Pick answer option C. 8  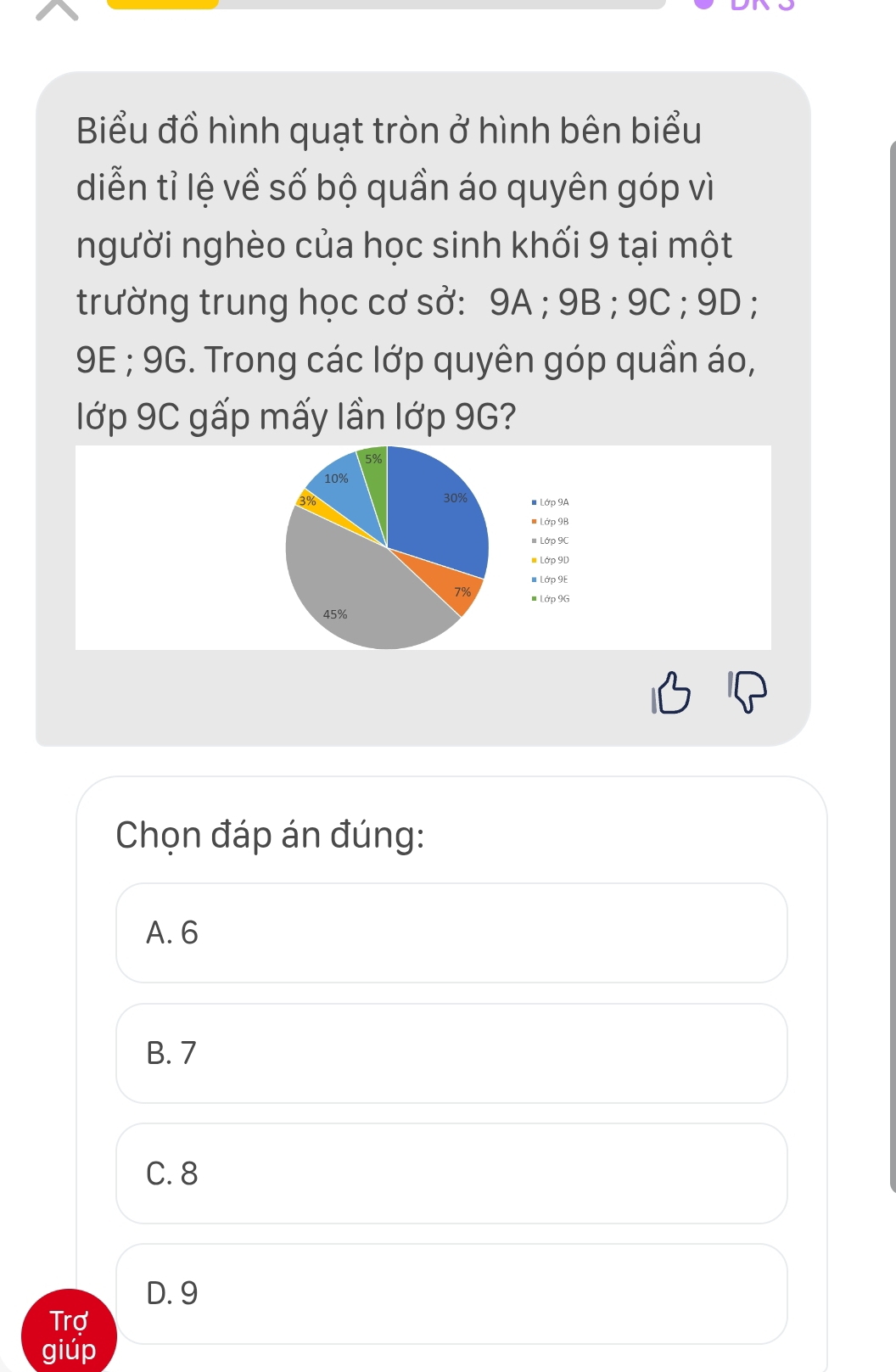pyautogui.click(x=451, y=1173)
